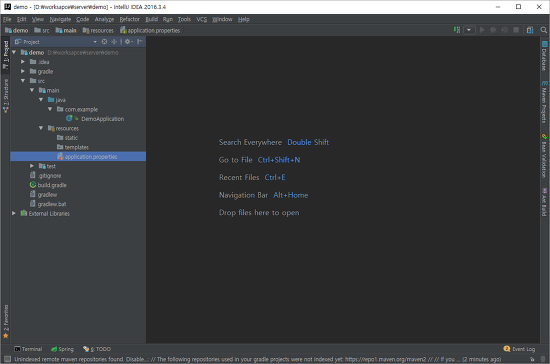Click the Collapse All icon in Project panel
The image size is (550, 364).
point(114,42)
